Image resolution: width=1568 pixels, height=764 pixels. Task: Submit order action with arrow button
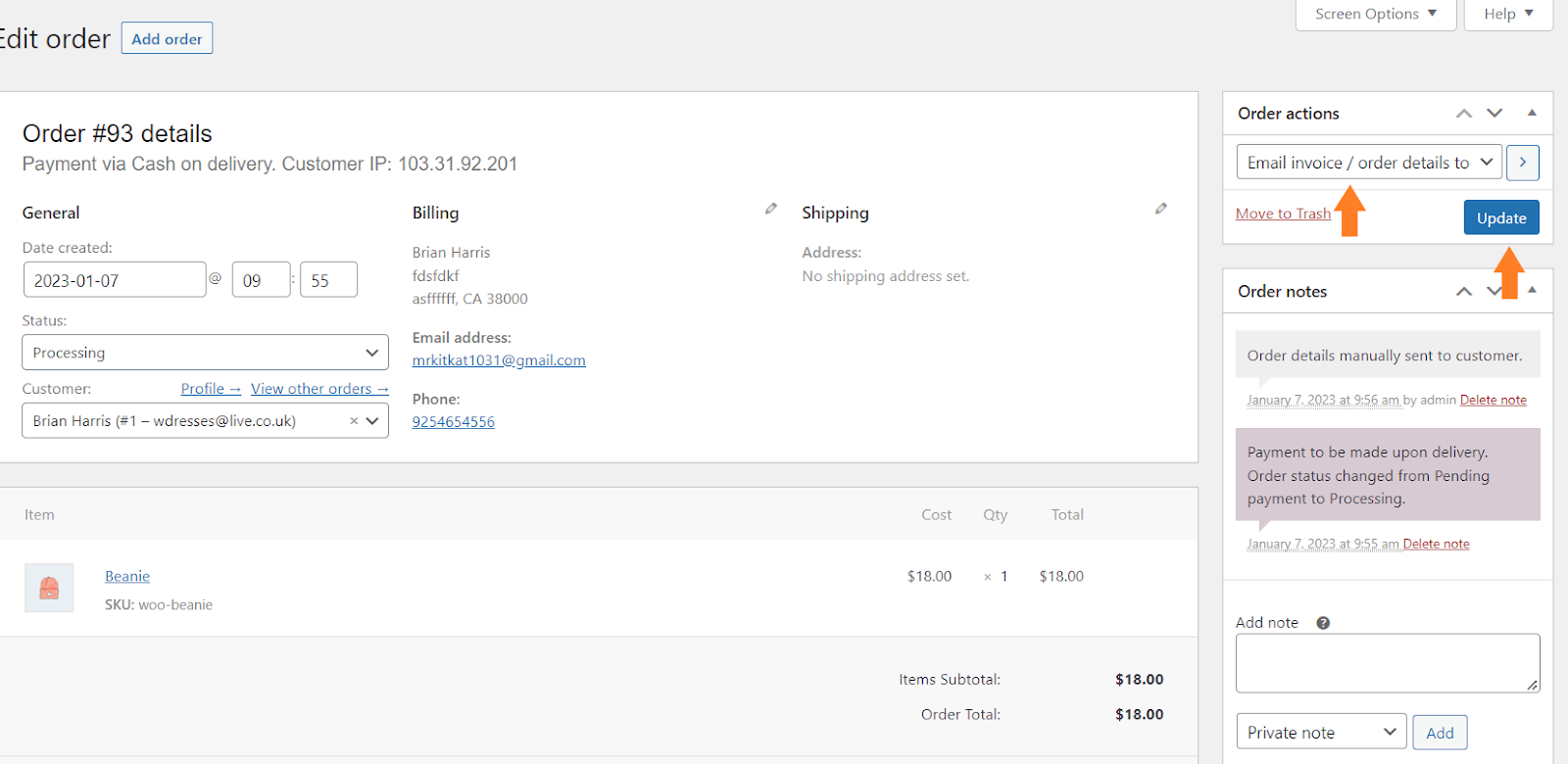point(1522,163)
